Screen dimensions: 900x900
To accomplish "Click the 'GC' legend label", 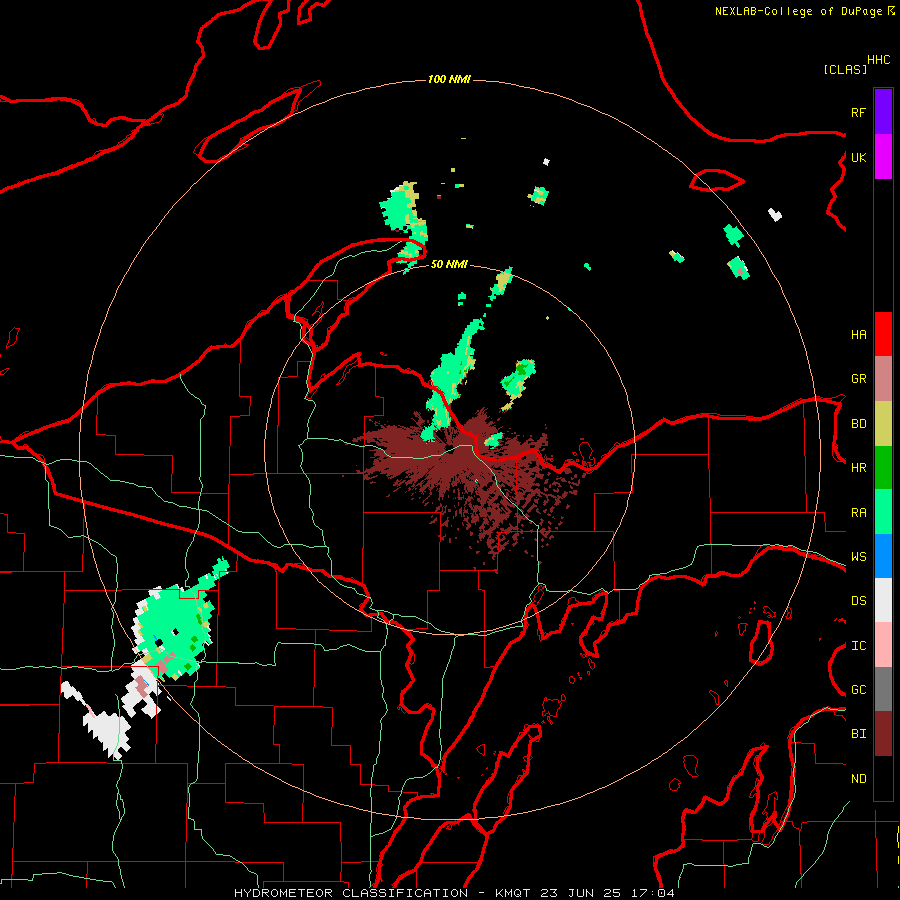I will click(858, 690).
